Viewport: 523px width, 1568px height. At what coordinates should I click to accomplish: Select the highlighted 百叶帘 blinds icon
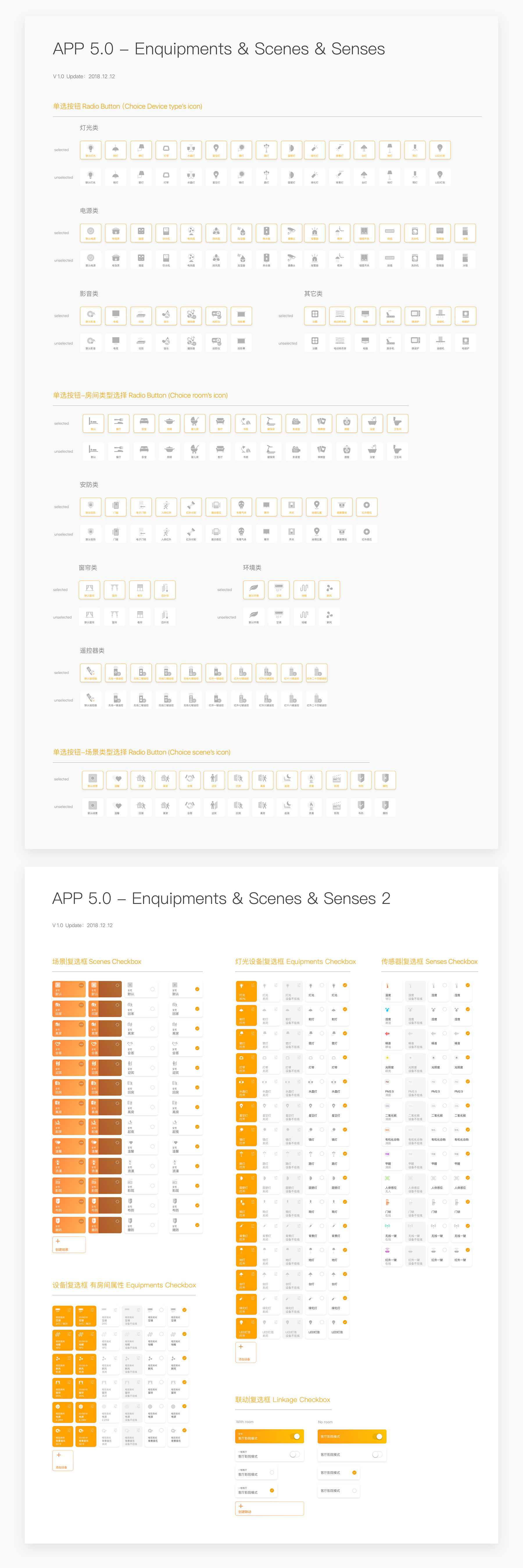tap(165, 589)
